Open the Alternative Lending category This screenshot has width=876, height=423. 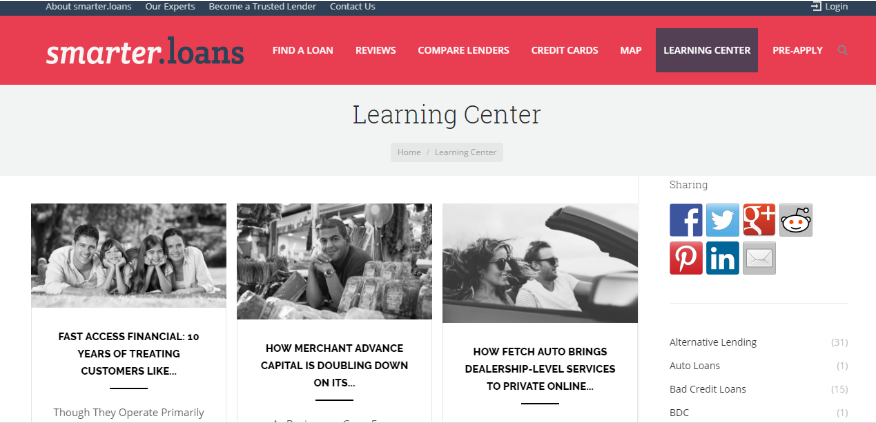pos(713,342)
